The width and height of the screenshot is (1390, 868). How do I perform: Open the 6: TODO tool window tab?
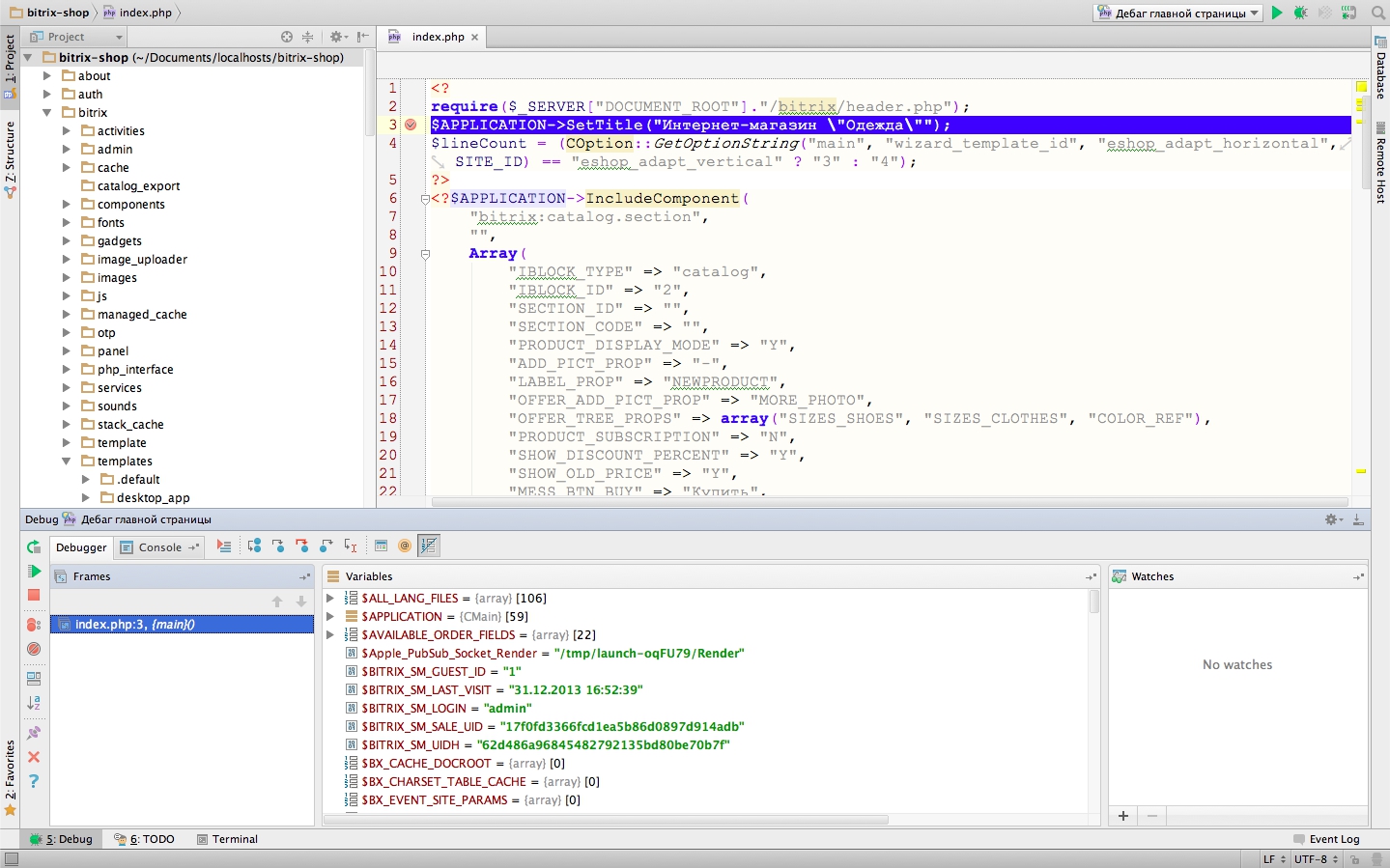[145, 839]
